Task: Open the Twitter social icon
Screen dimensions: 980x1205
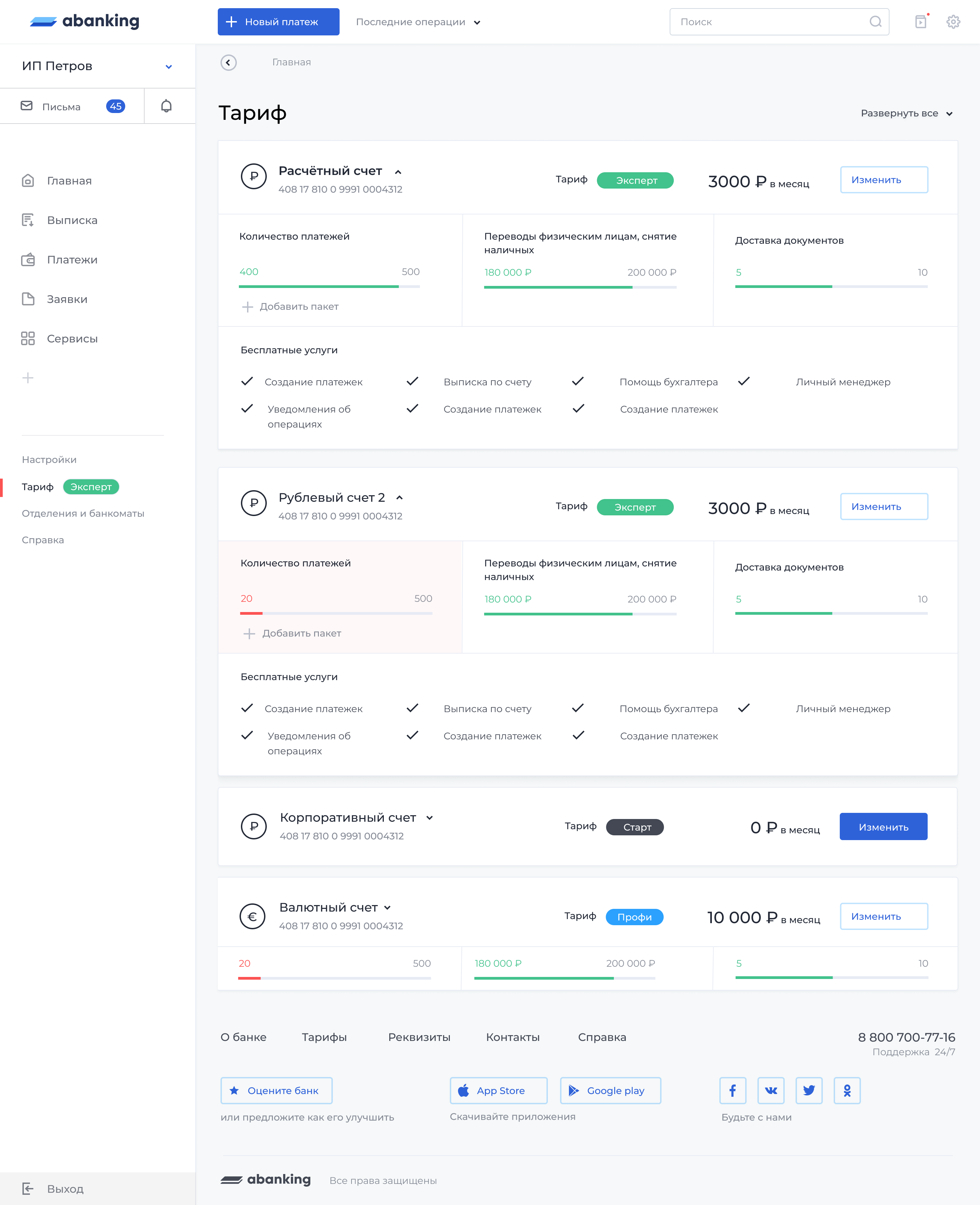Action: point(809,1090)
